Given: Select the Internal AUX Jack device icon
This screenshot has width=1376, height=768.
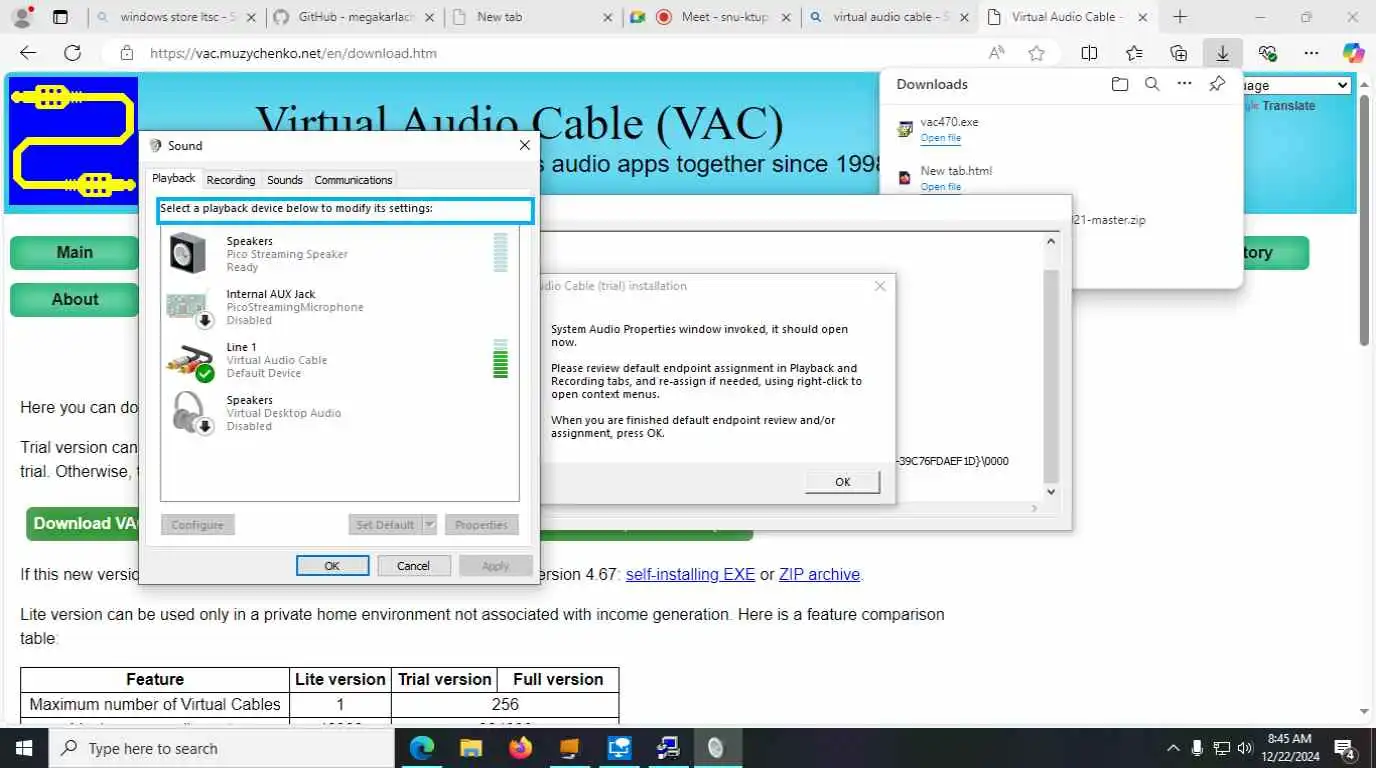Looking at the screenshot, I should click(x=190, y=307).
